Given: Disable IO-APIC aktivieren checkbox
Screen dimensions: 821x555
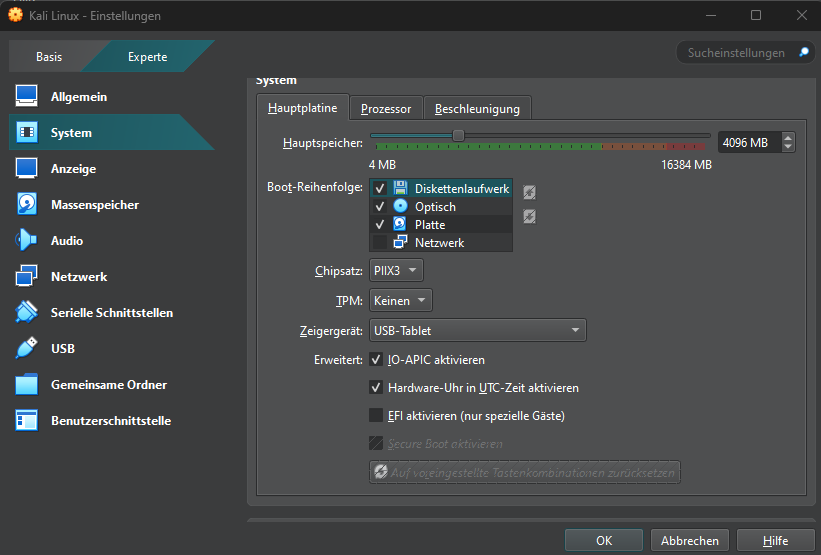Looking at the screenshot, I should pyautogui.click(x=377, y=359).
